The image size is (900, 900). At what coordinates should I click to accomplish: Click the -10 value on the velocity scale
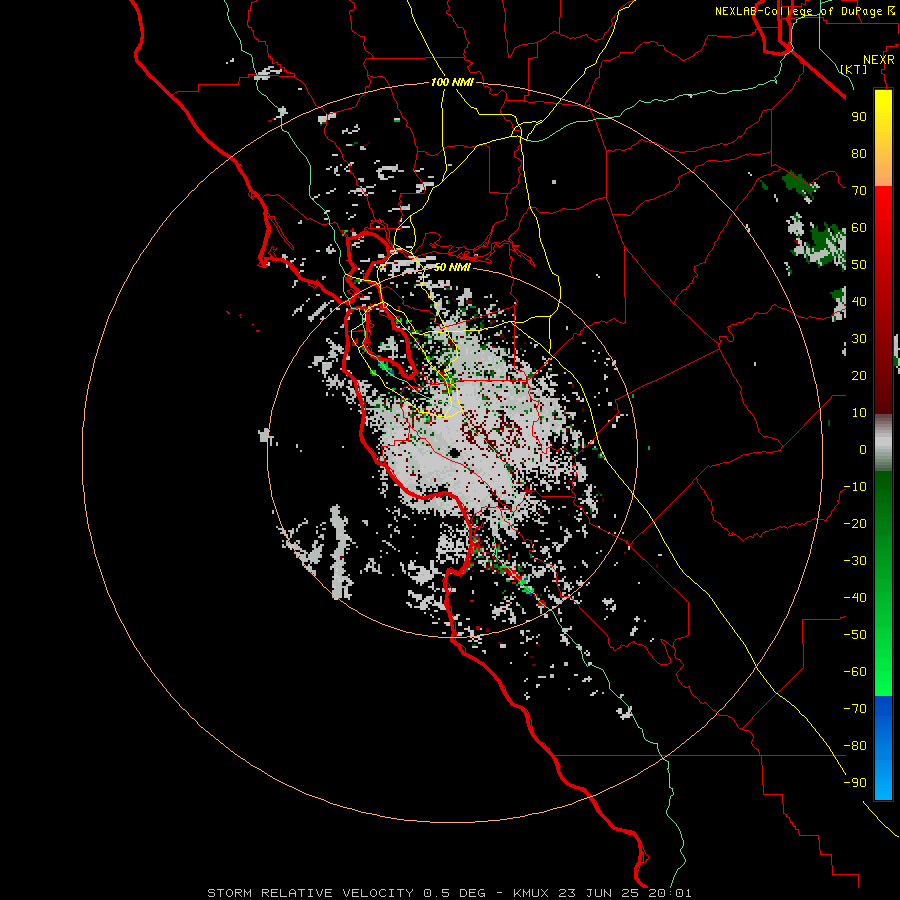855,487
